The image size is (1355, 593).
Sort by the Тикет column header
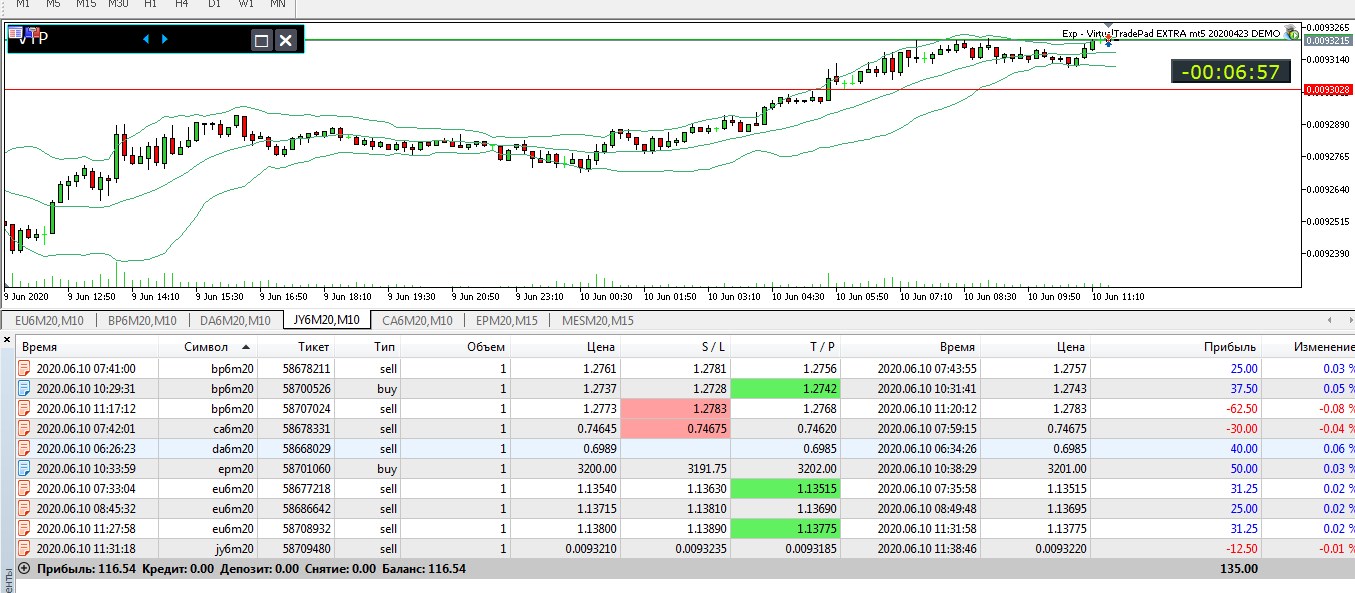point(296,347)
